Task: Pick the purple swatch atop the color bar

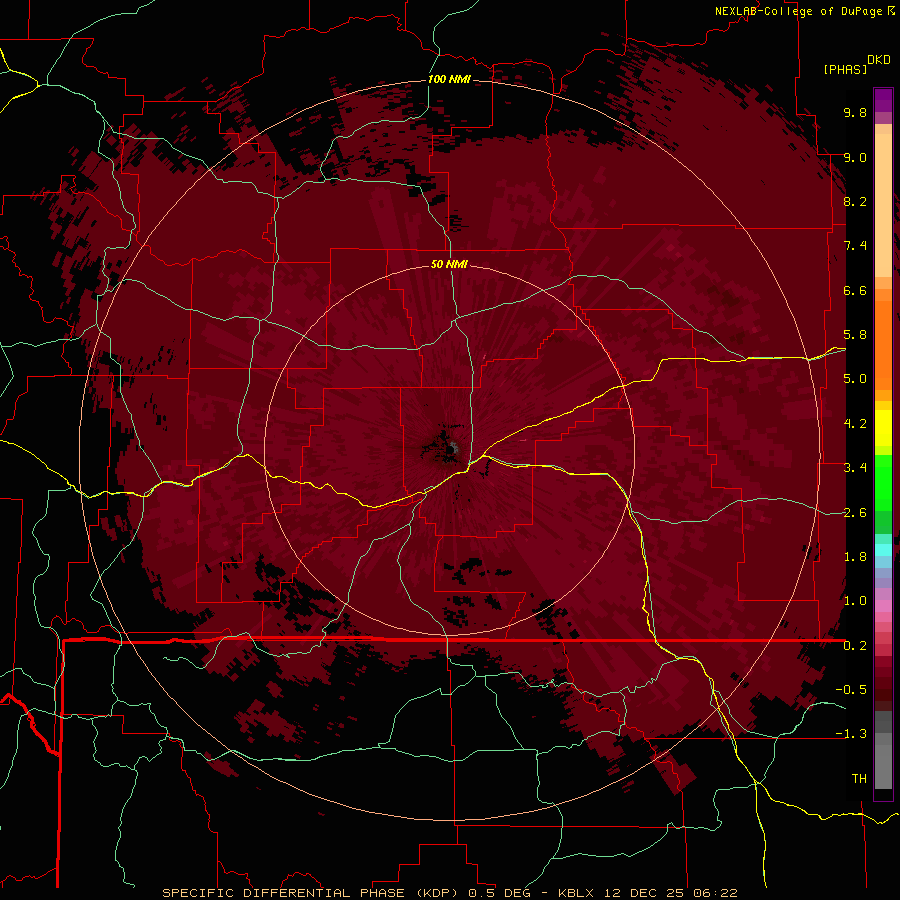Action: click(x=883, y=100)
